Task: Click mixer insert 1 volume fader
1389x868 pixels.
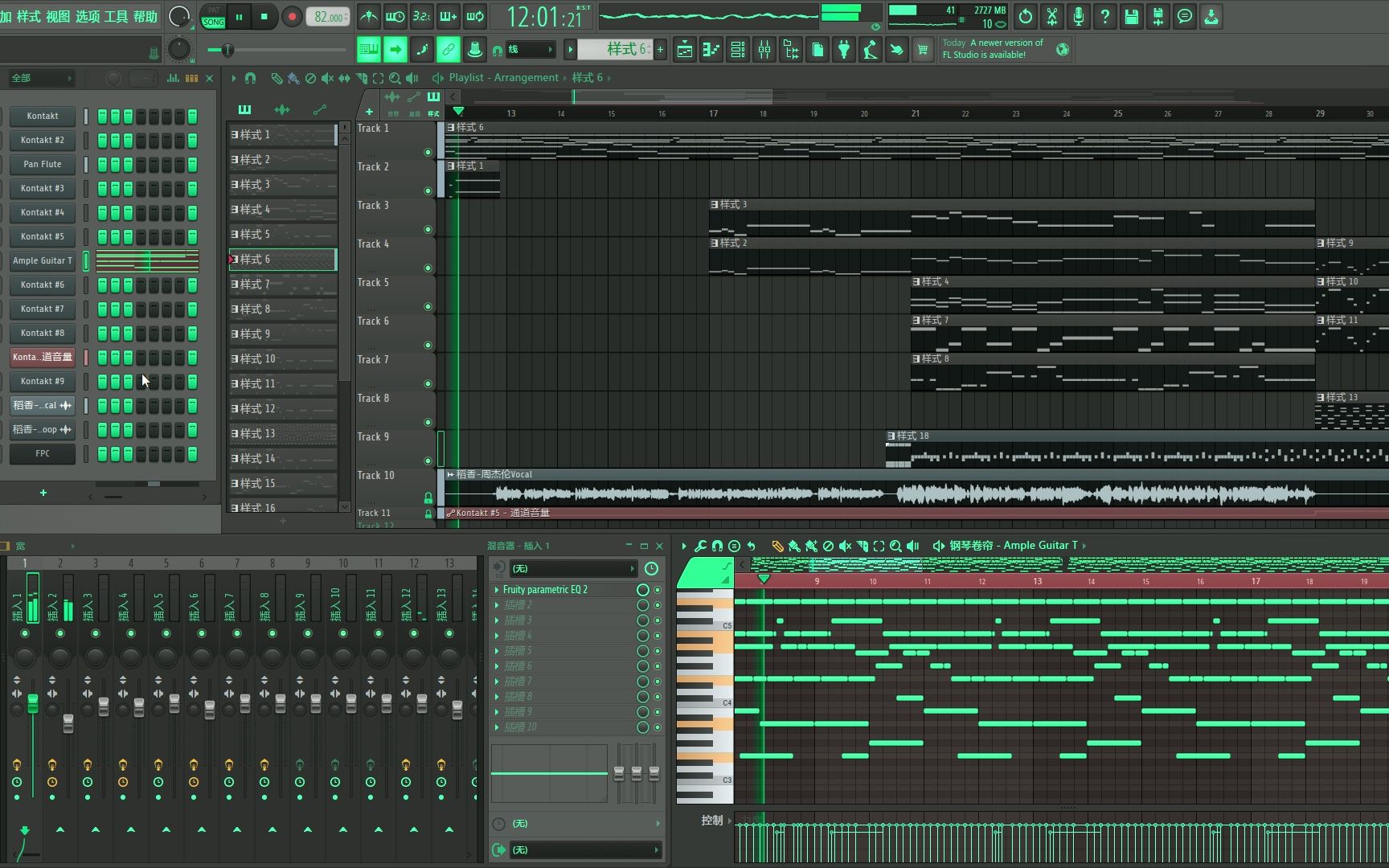Action: [x=33, y=704]
